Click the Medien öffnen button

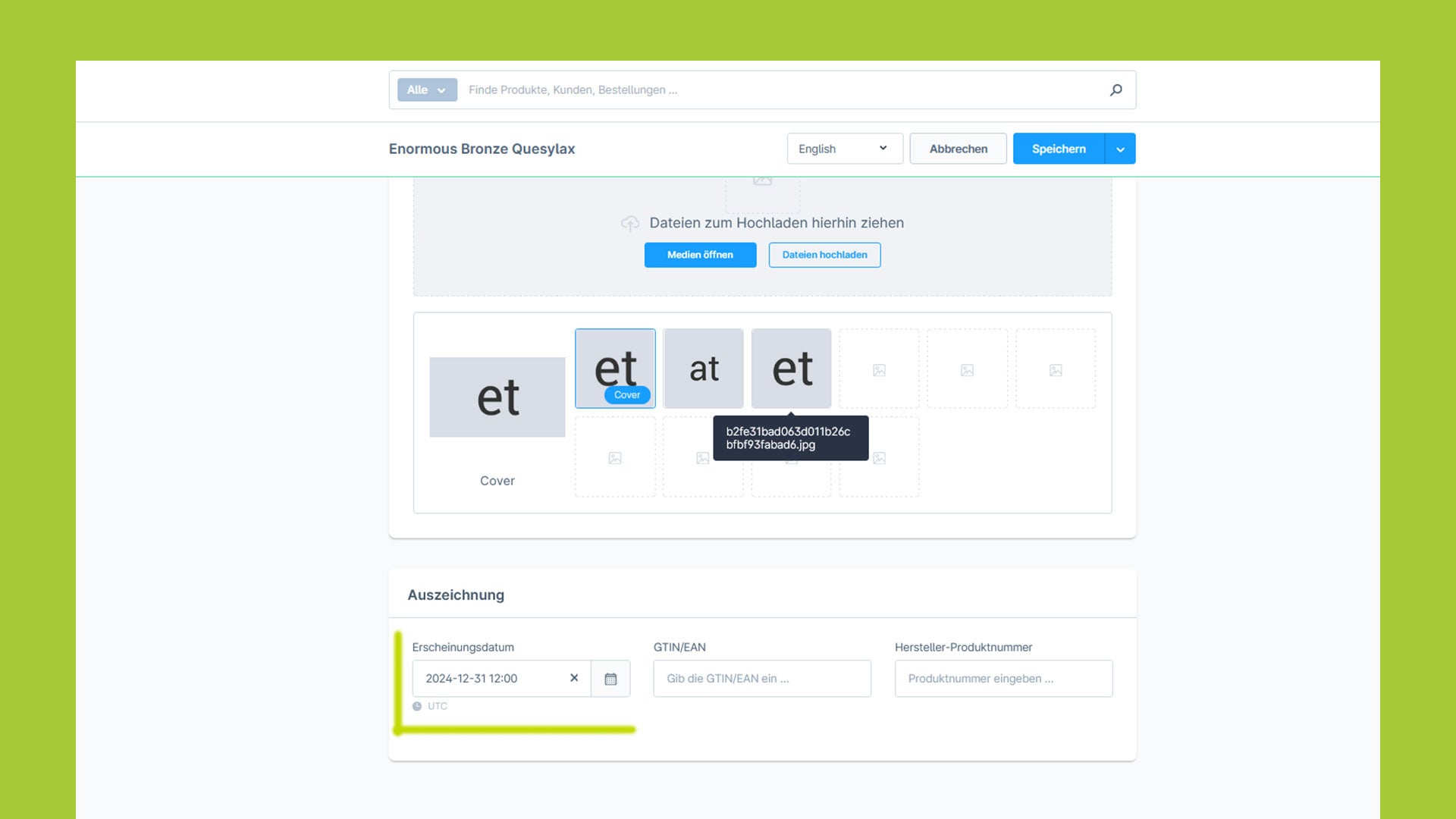700,254
